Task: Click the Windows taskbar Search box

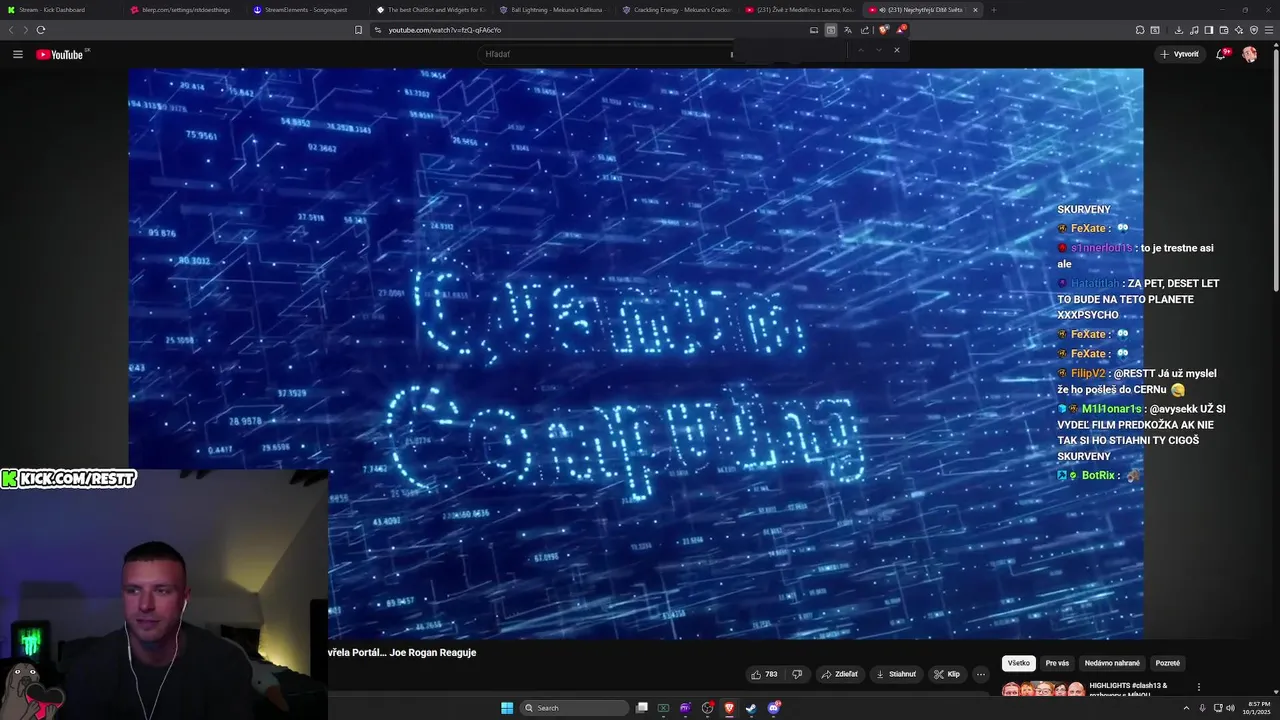Action: (x=575, y=708)
